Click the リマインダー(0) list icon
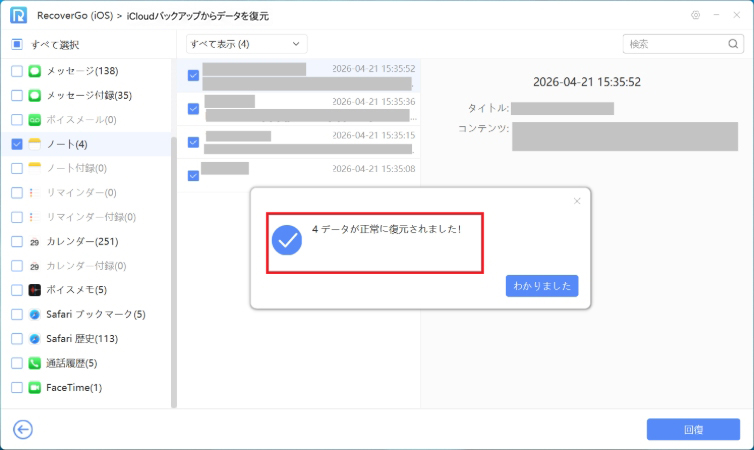Screen dimensions: 754x450 tap(35, 193)
